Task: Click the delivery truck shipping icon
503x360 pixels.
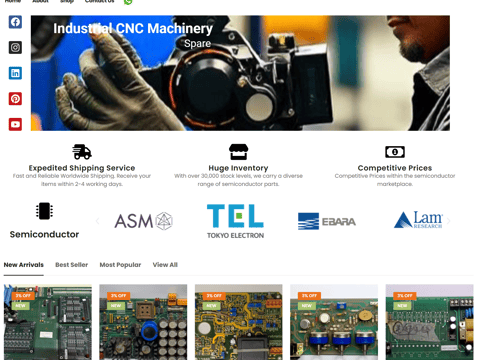Action: [x=82, y=152]
